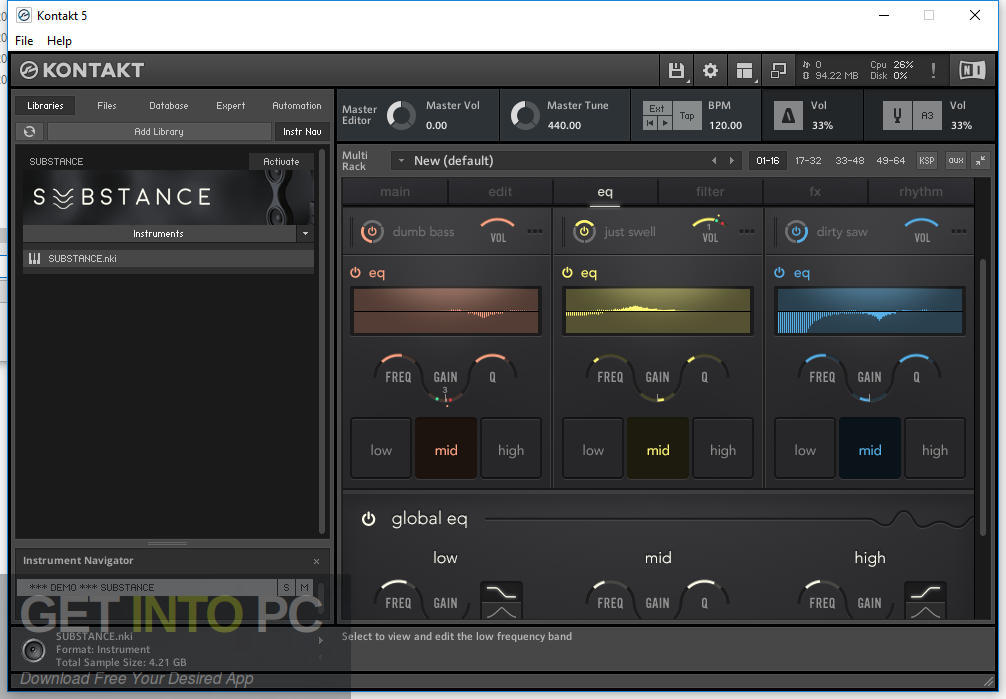1006x699 pixels.
Task: Switch to the filter tab
Action: pos(710,192)
